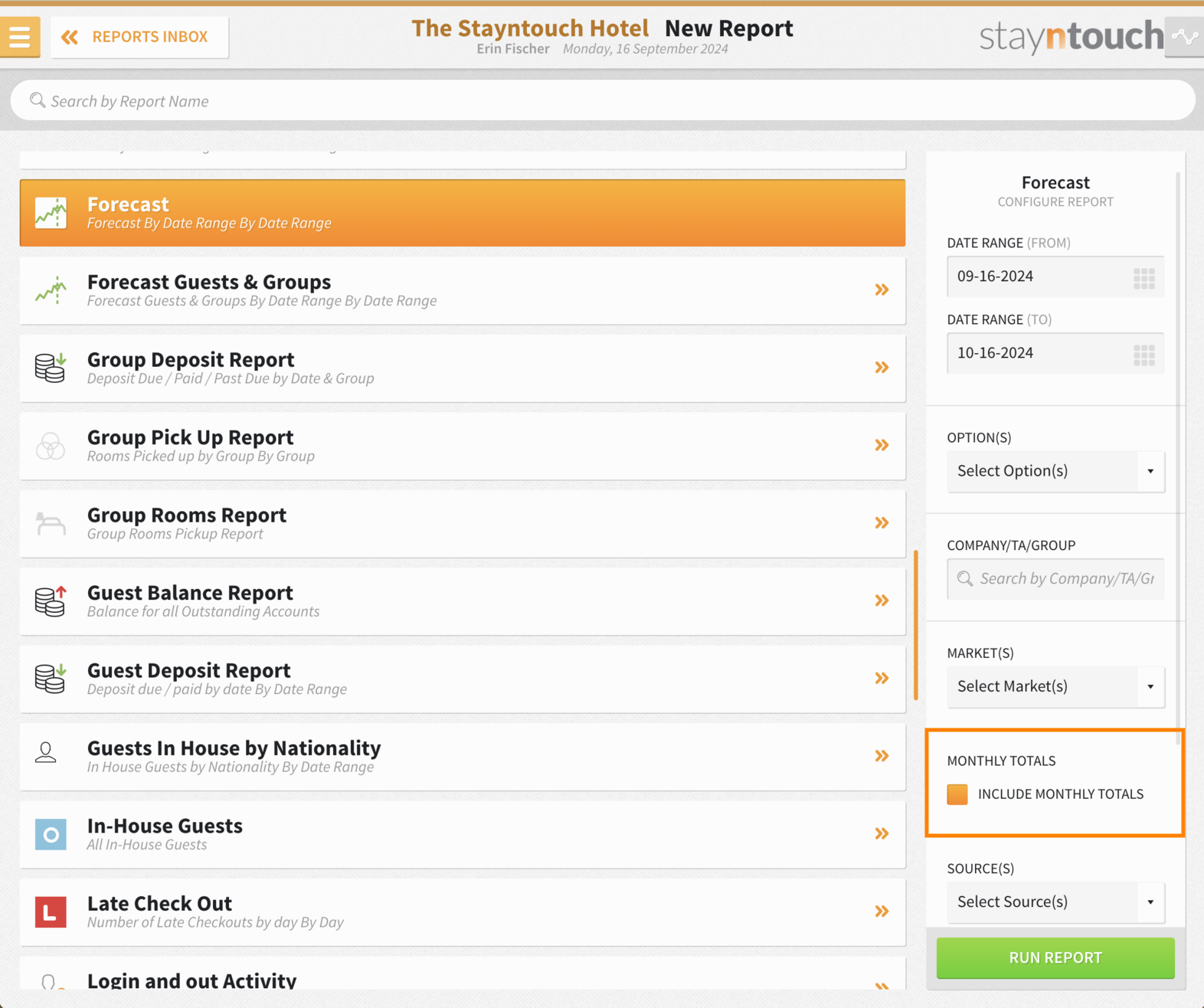Click the Guest Deposit Report coins icon

(51, 679)
